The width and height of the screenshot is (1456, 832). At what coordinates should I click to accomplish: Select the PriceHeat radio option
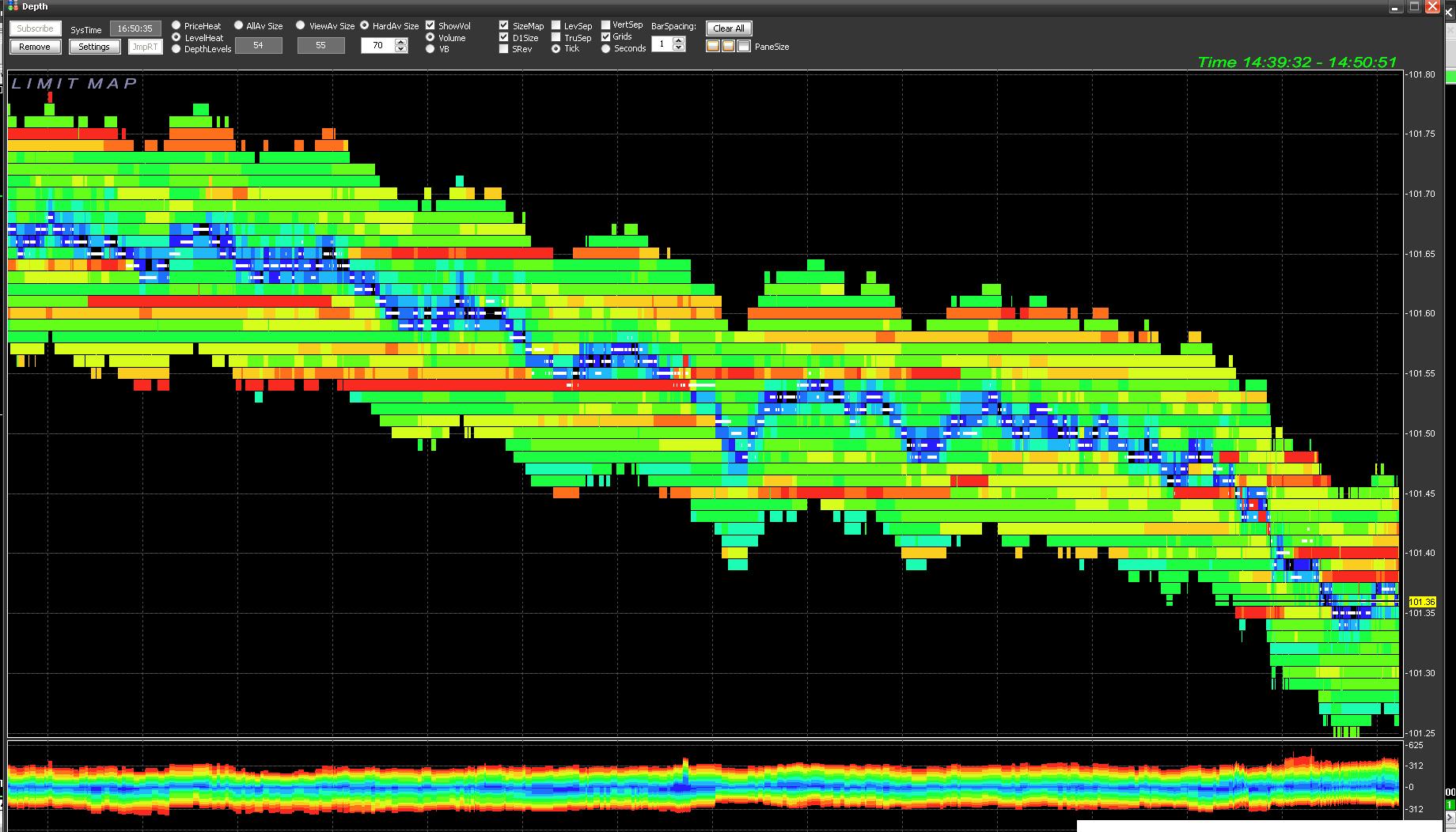pyautogui.click(x=176, y=25)
